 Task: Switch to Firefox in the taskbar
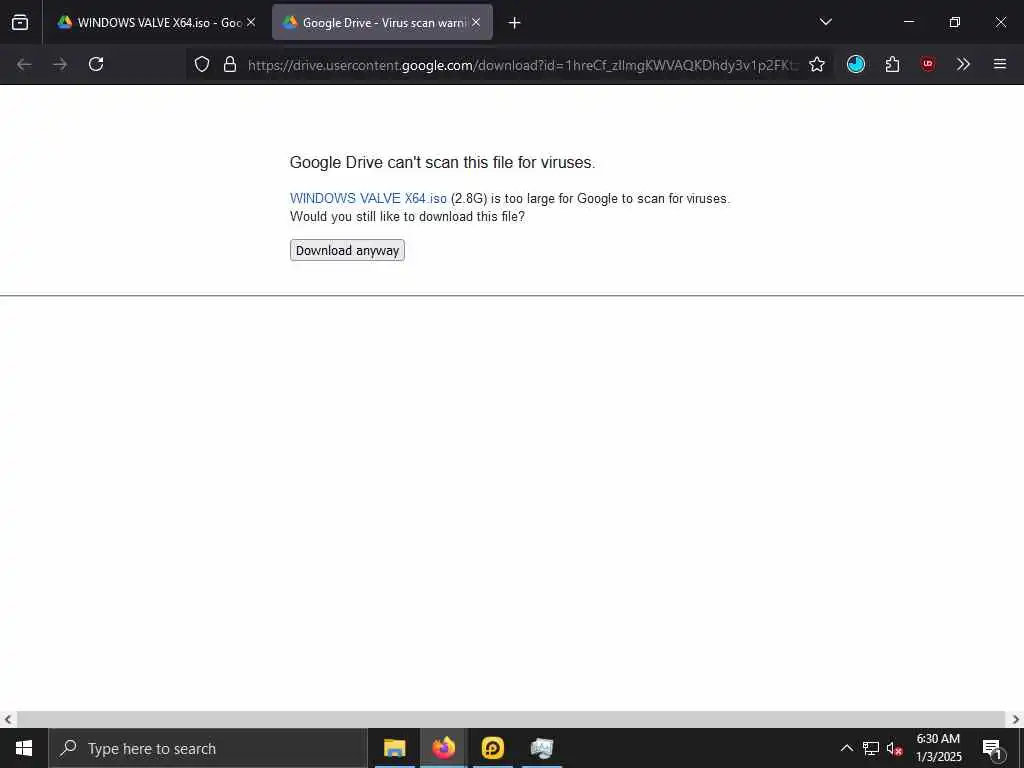pos(443,748)
